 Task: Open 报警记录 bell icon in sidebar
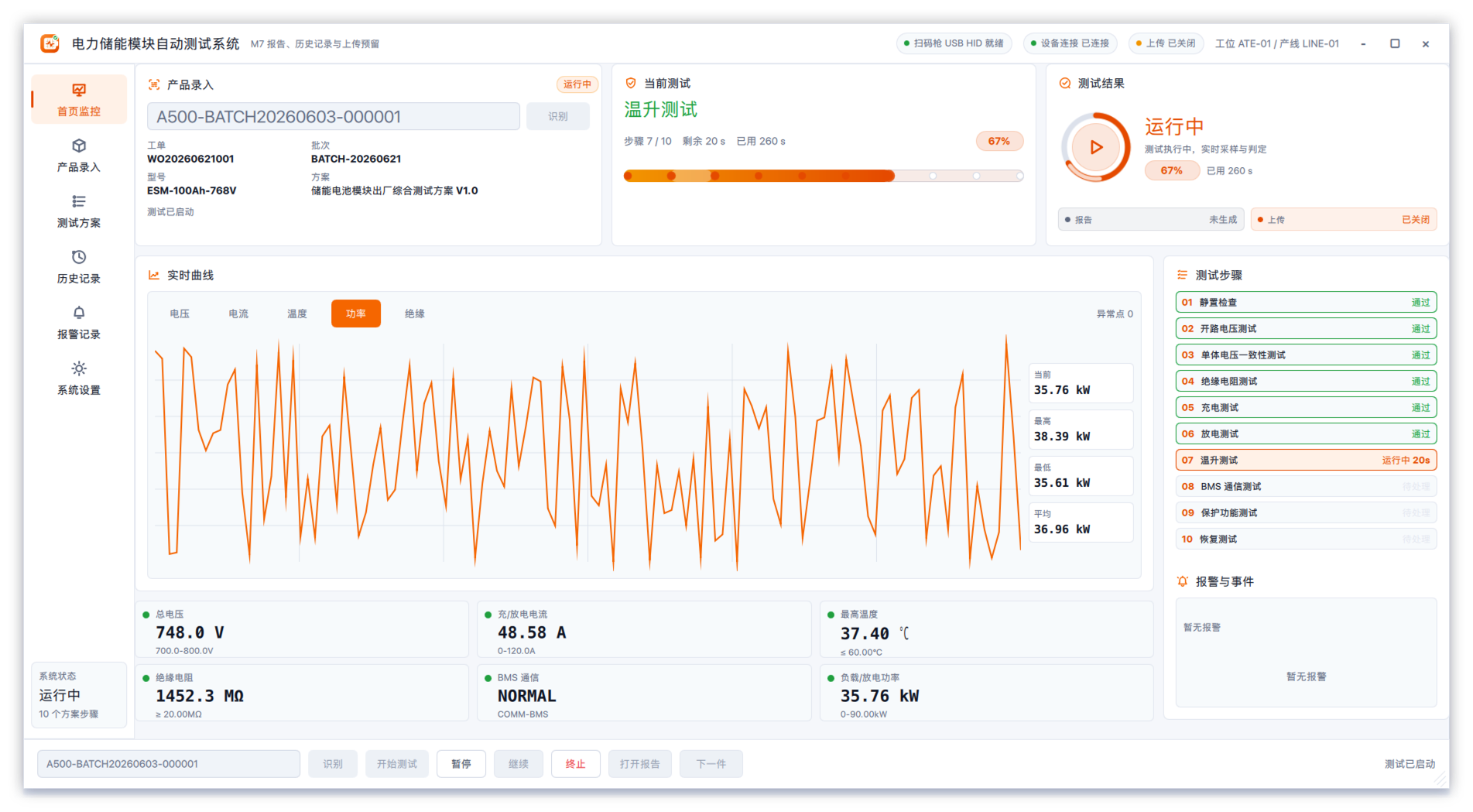click(x=79, y=313)
